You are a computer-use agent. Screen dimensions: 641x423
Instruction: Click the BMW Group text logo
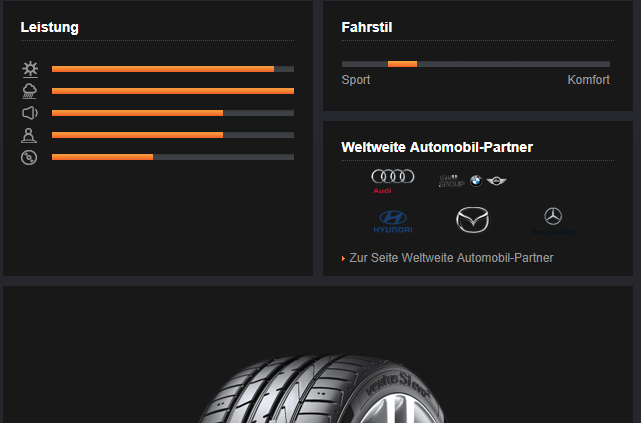(x=451, y=181)
